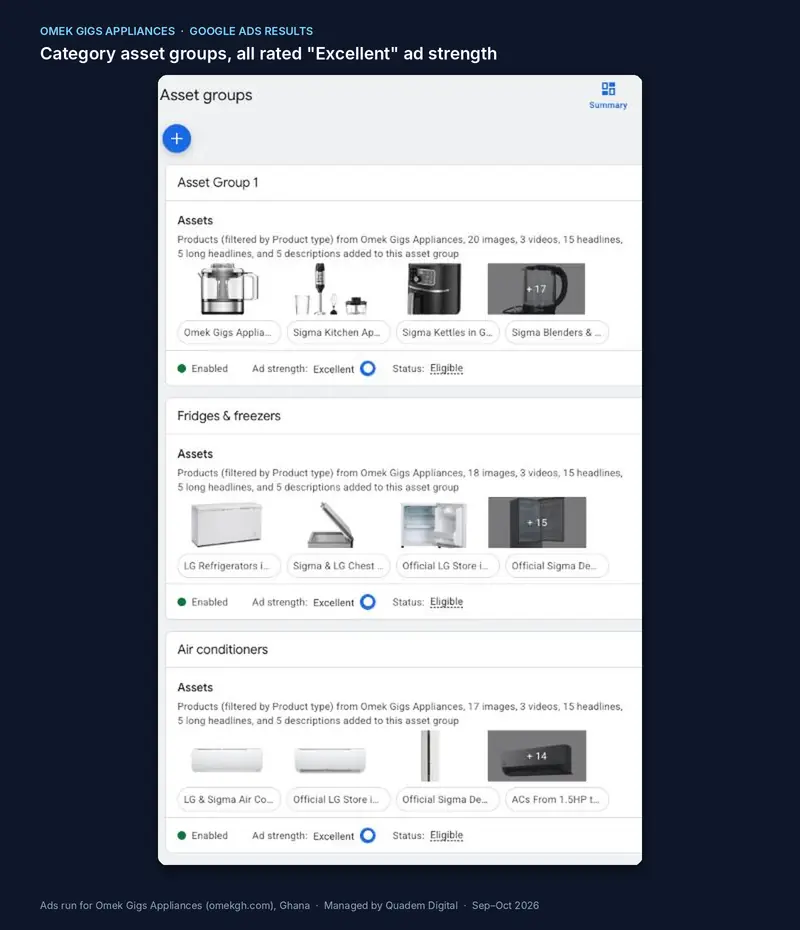This screenshot has width=800, height=930.
Task: Select the 'Sigma Blenders & ...' headline chip
Action: click(x=557, y=332)
